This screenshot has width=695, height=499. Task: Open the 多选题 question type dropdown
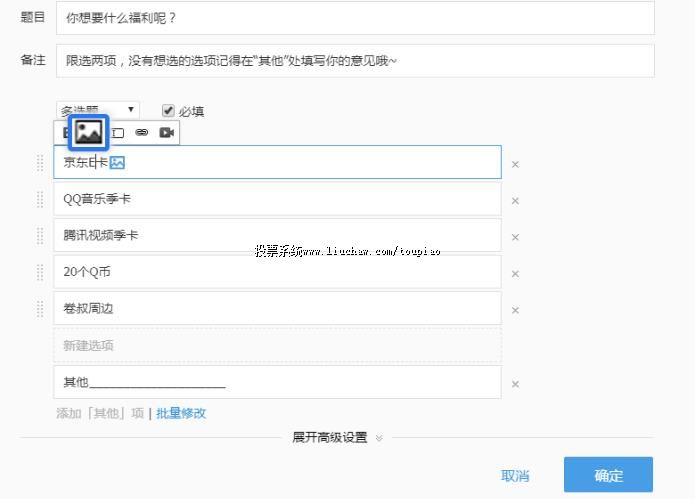[98, 110]
